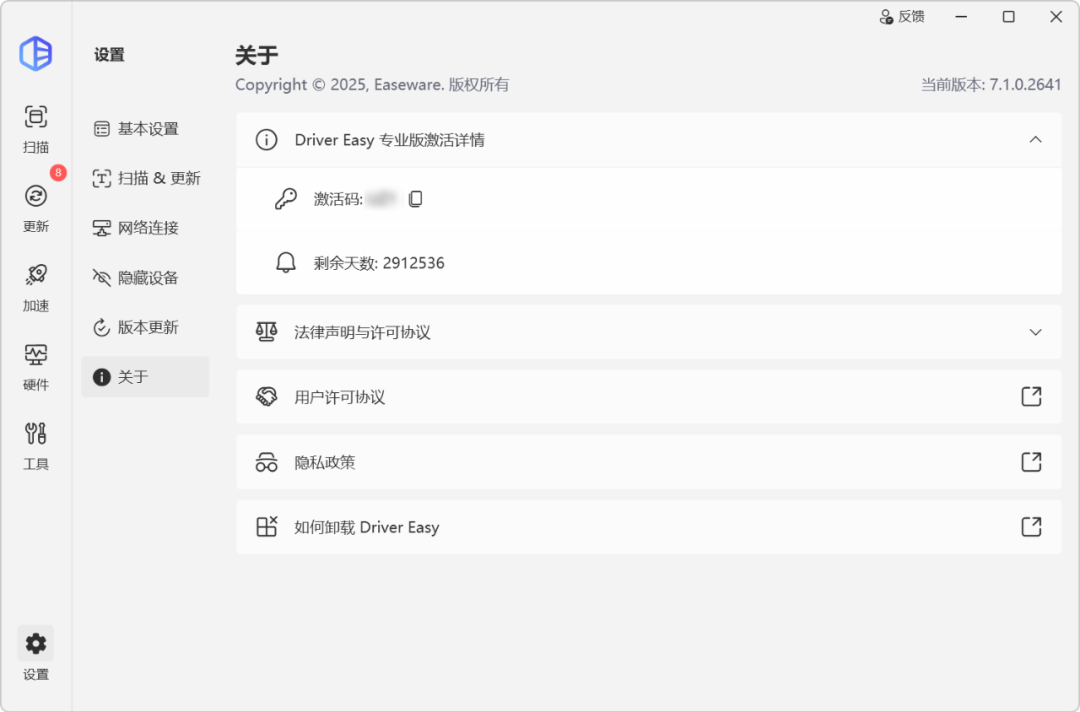Select 扫描 & 更新 settings page

[x=145, y=178]
